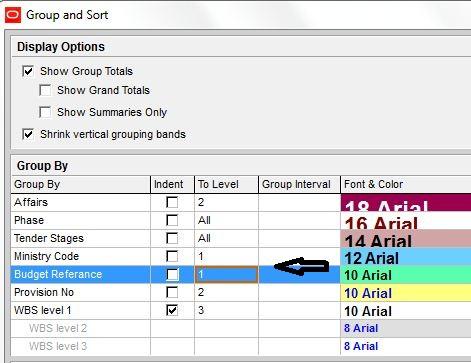Click 8 Arial cell for WBS level 2
The width and height of the screenshot is (471, 363).
[406, 328]
